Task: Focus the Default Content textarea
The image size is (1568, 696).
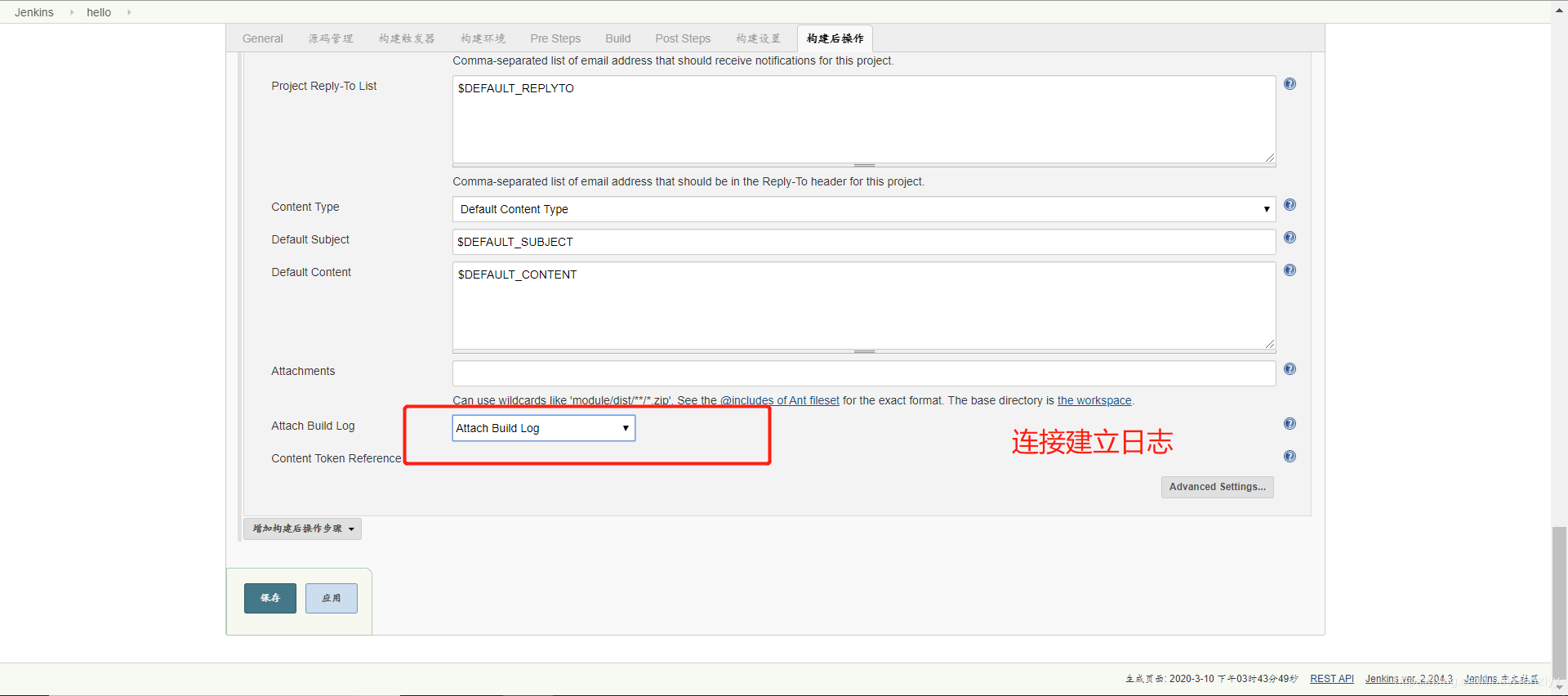Action: 864,306
